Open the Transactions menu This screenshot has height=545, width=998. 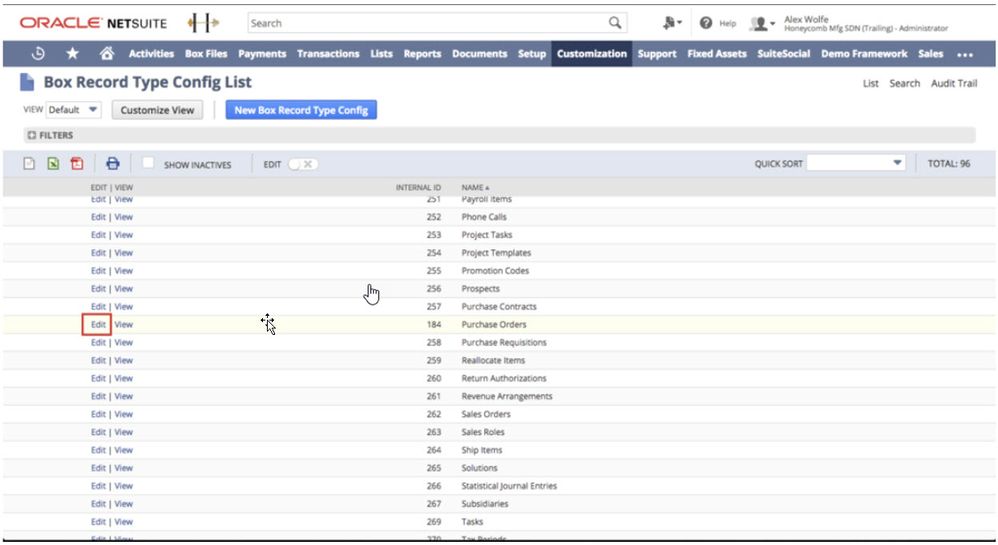(328, 54)
